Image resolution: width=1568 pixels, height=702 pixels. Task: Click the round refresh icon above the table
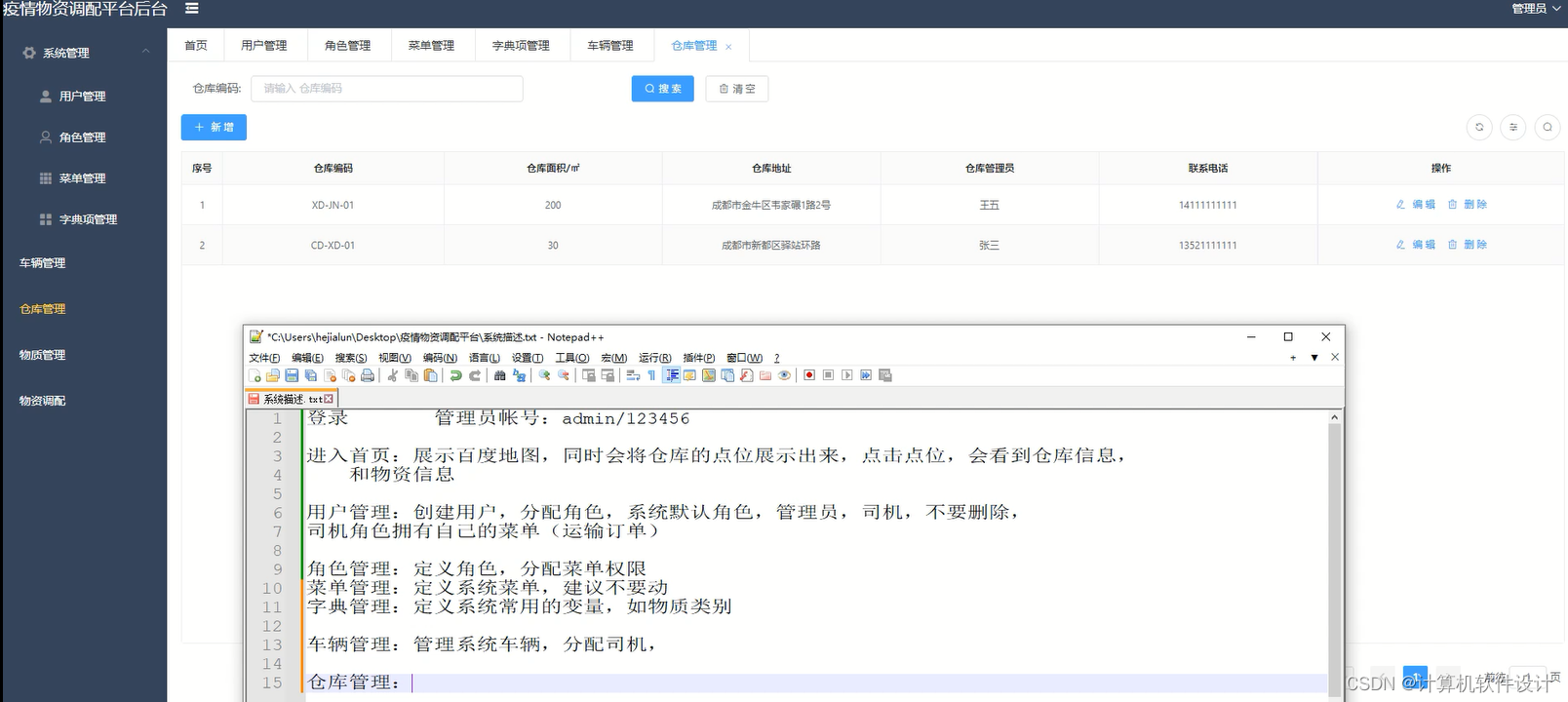(1479, 127)
